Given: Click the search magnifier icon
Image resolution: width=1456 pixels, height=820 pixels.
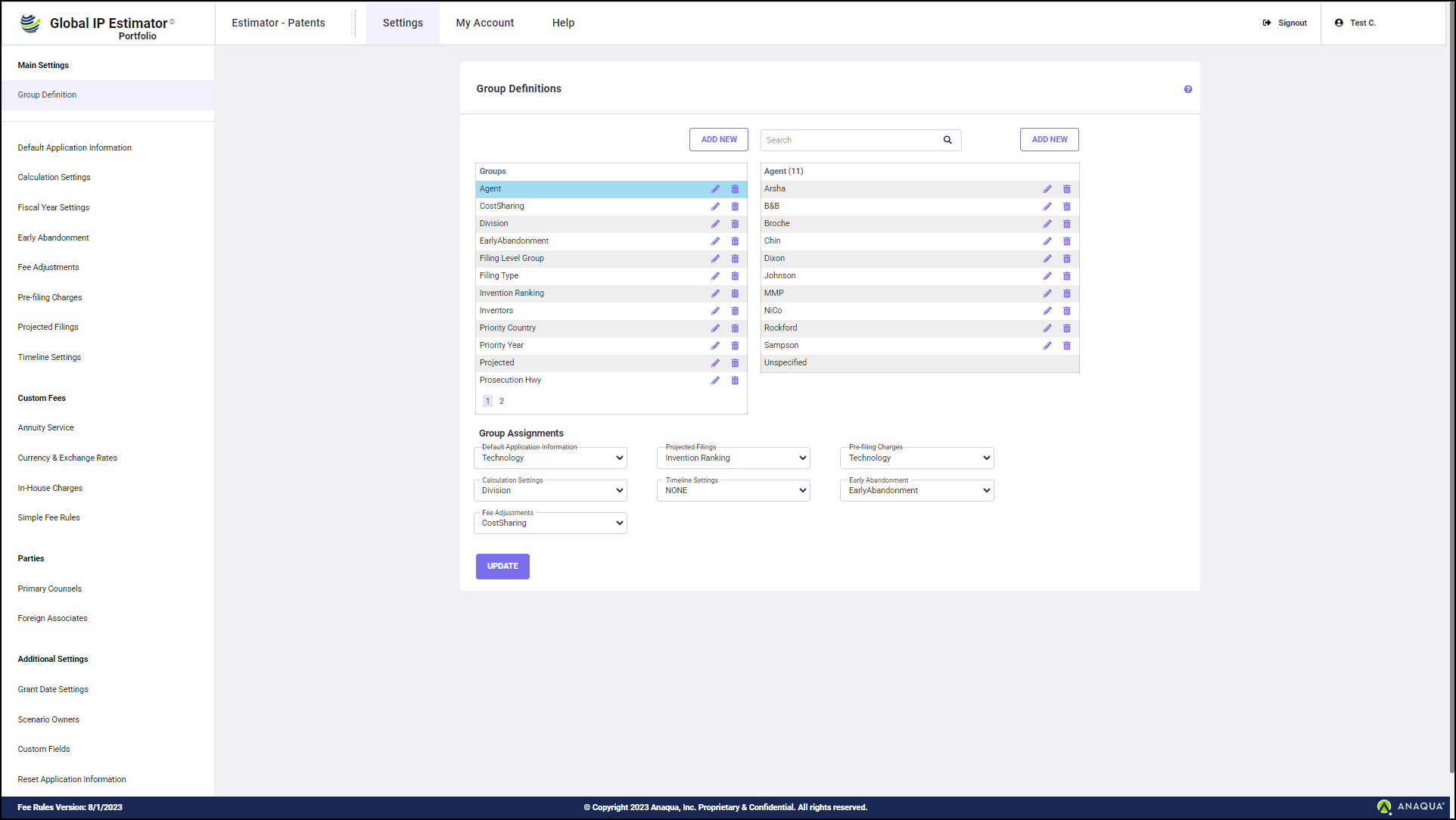Looking at the screenshot, I should (947, 140).
